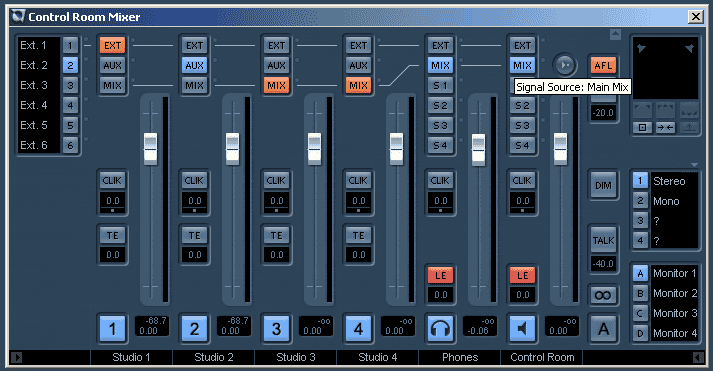The height and width of the screenshot is (371, 713).
Task: Toggle Studio 4 on with button 4
Action: tap(358, 328)
